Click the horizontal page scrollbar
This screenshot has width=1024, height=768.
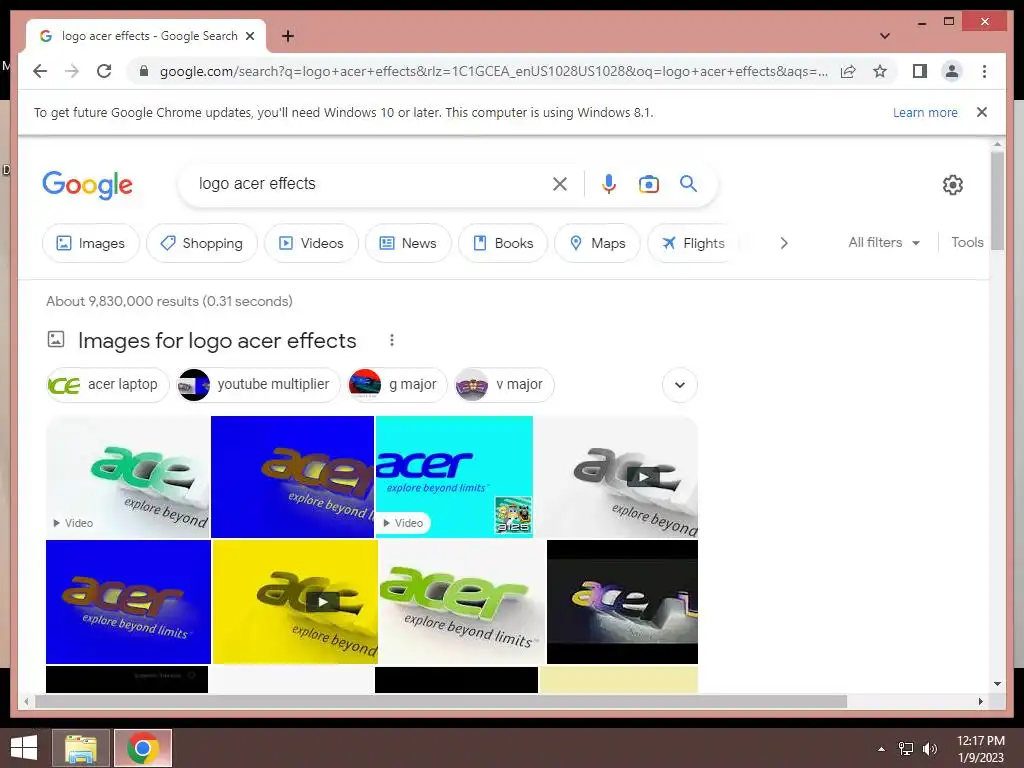[441, 701]
